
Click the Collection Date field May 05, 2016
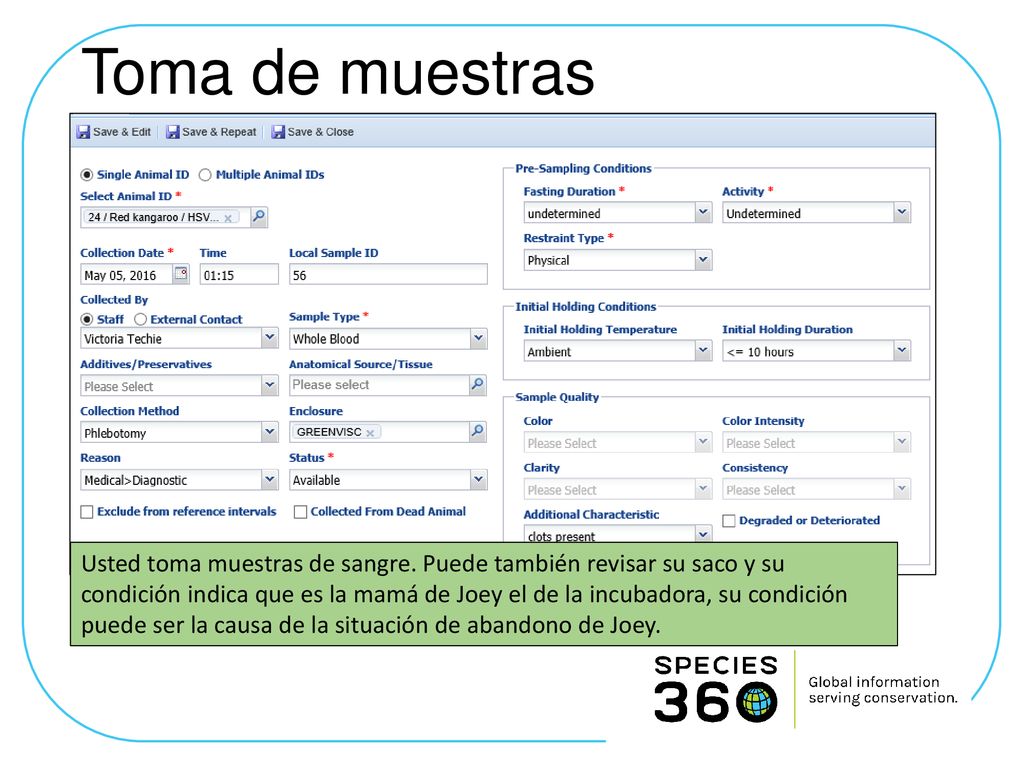[x=127, y=275]
